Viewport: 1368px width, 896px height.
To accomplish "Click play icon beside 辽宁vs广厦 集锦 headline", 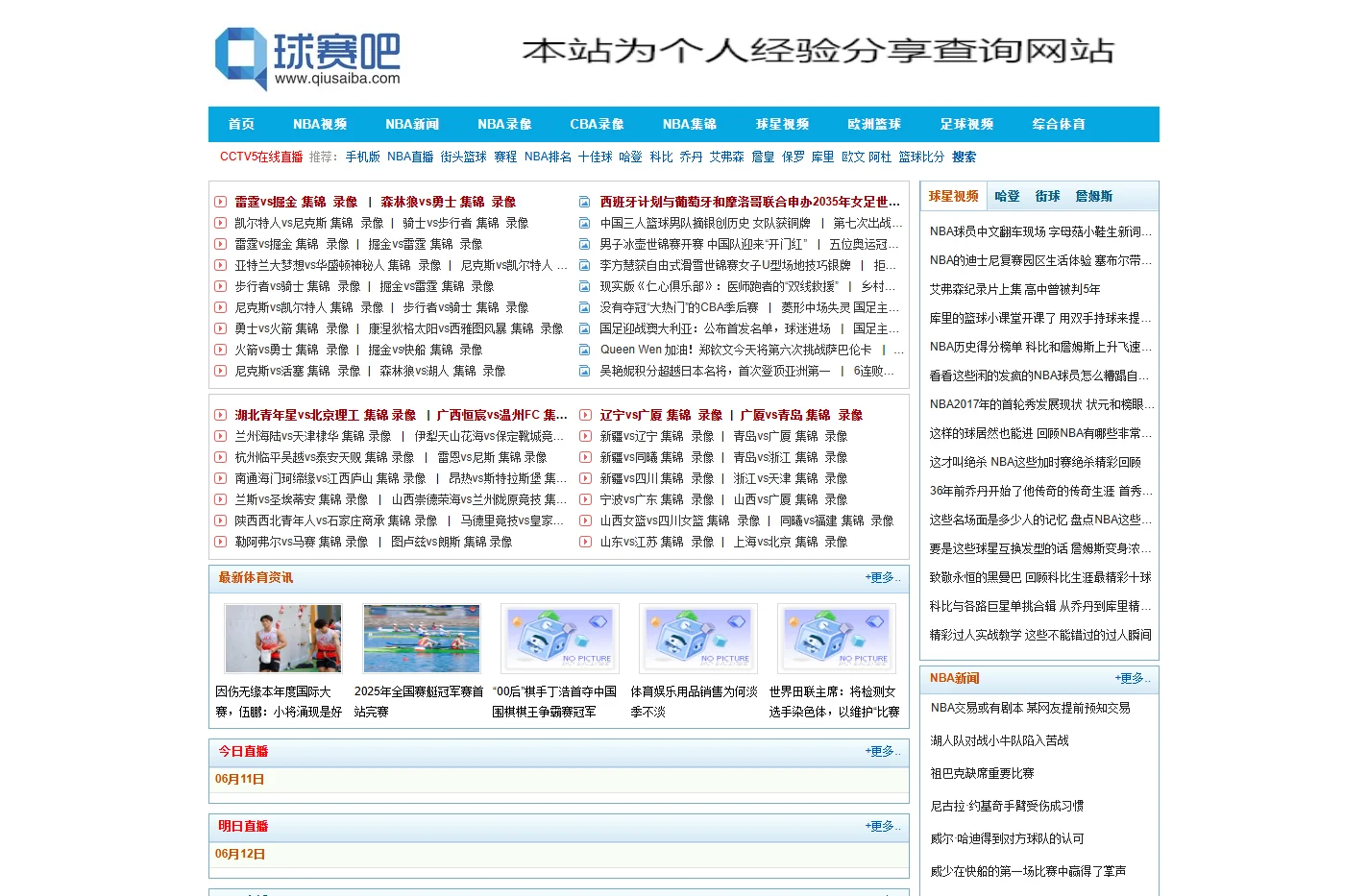I will (584, 415).
